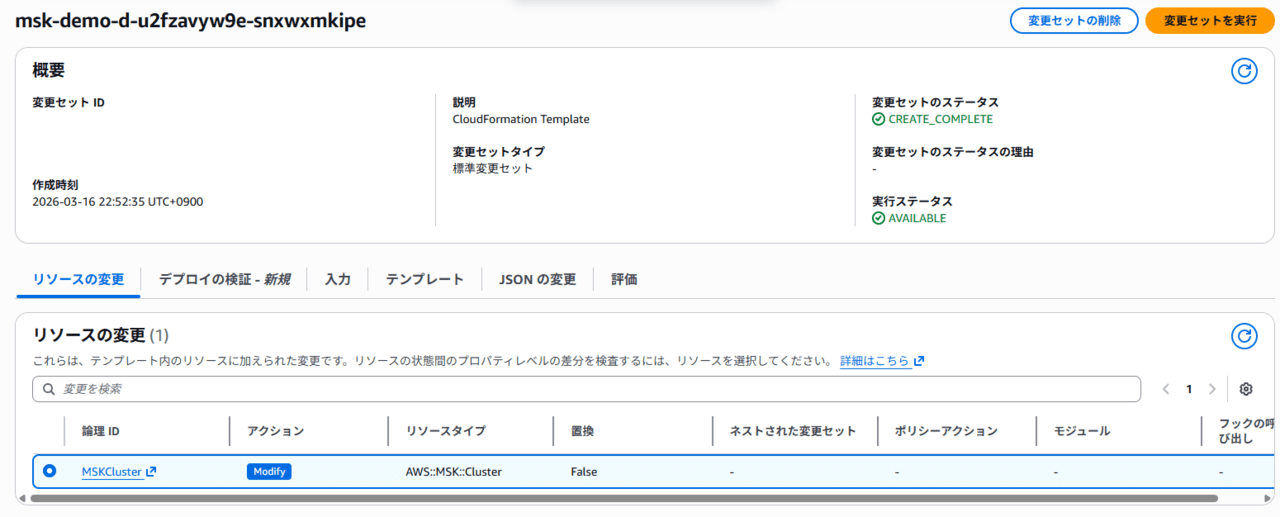Open the MSKCluster logical ID link

click(x=112, y=472)
